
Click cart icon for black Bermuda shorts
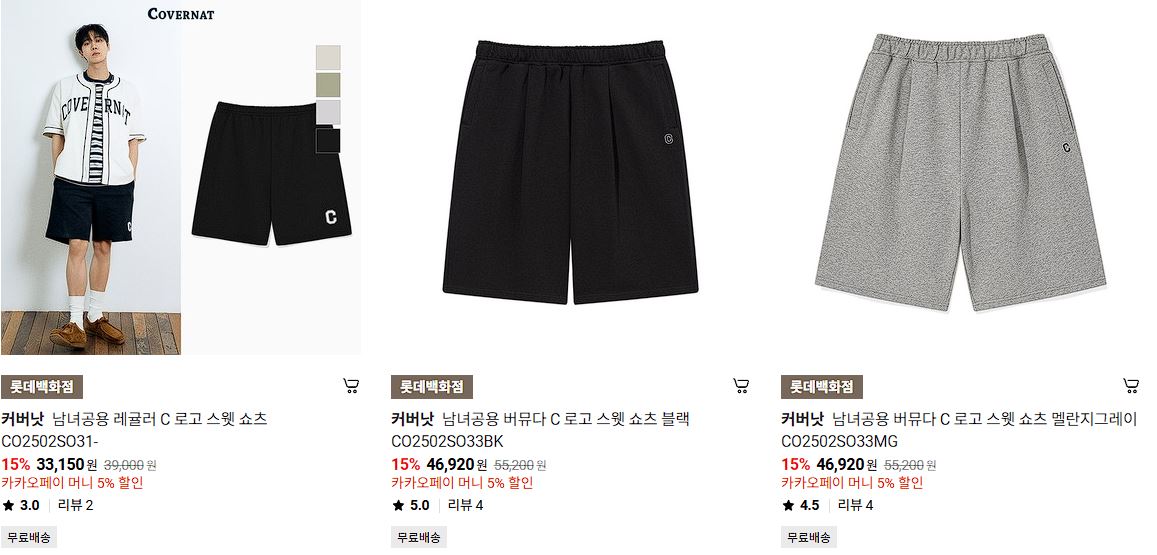coord(741,385)
